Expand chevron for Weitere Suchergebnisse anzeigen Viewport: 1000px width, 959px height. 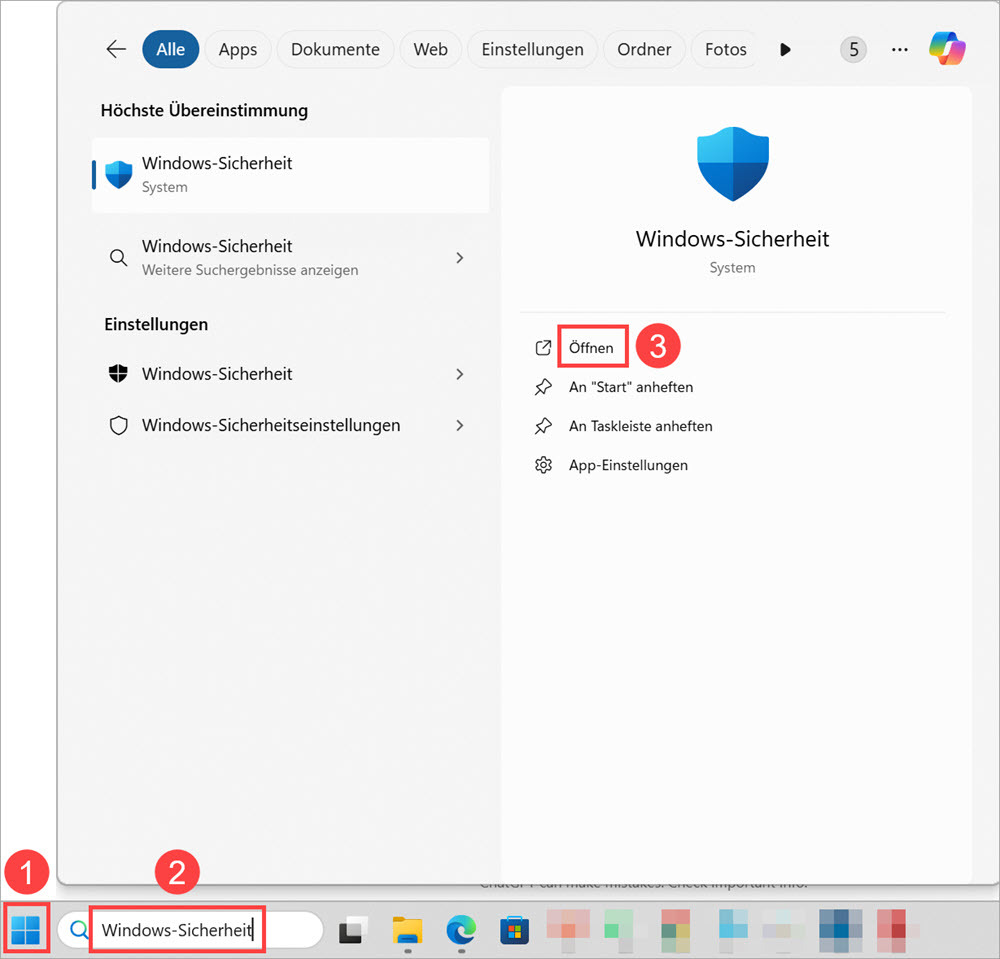(x=460, y=258)
